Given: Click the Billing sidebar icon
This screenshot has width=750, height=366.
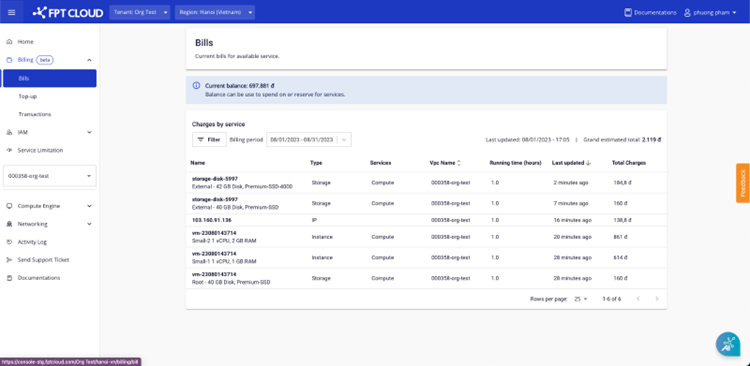Looking at the screenshot, I should pos(9,60).
